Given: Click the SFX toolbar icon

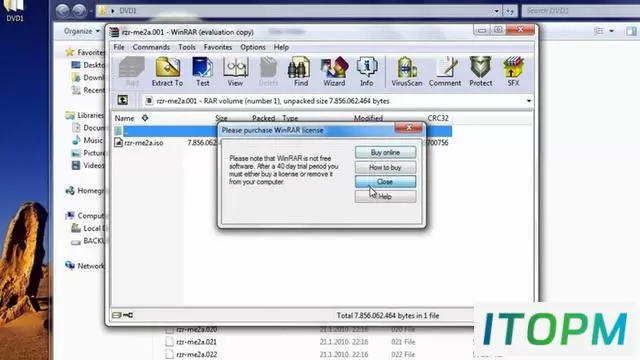Looking at the screenshot, I should click(x=513, y=72).
